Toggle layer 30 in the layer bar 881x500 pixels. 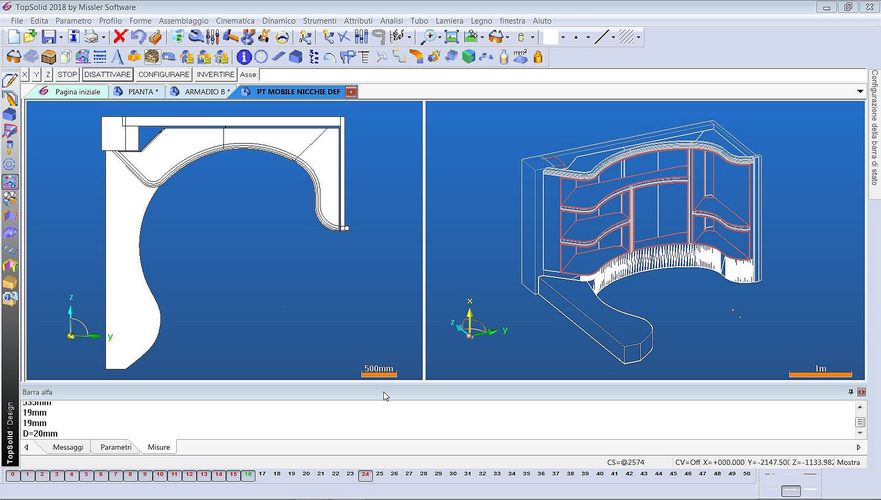(453, 474)
